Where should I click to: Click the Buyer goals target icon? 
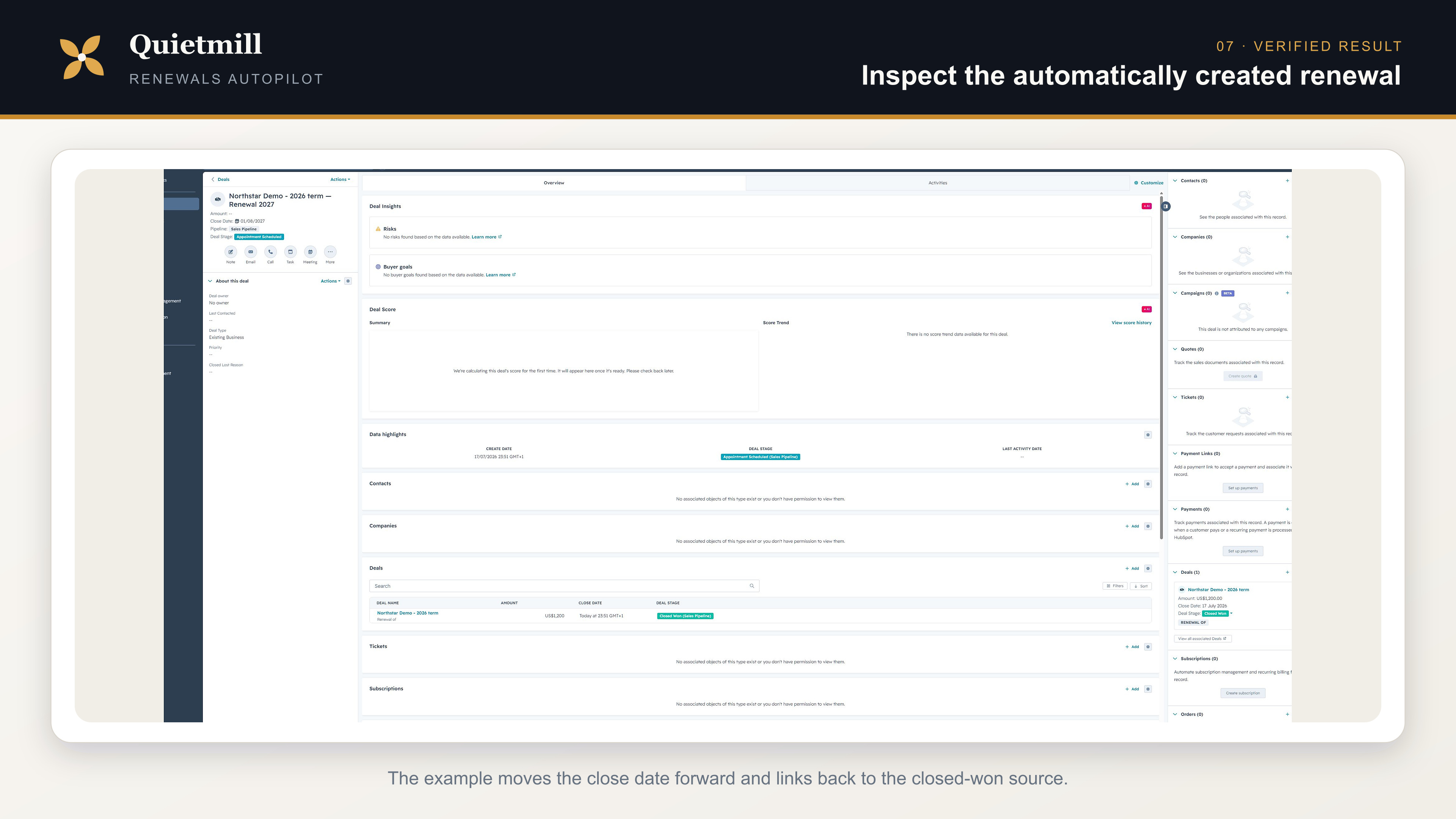click(378, 267)
